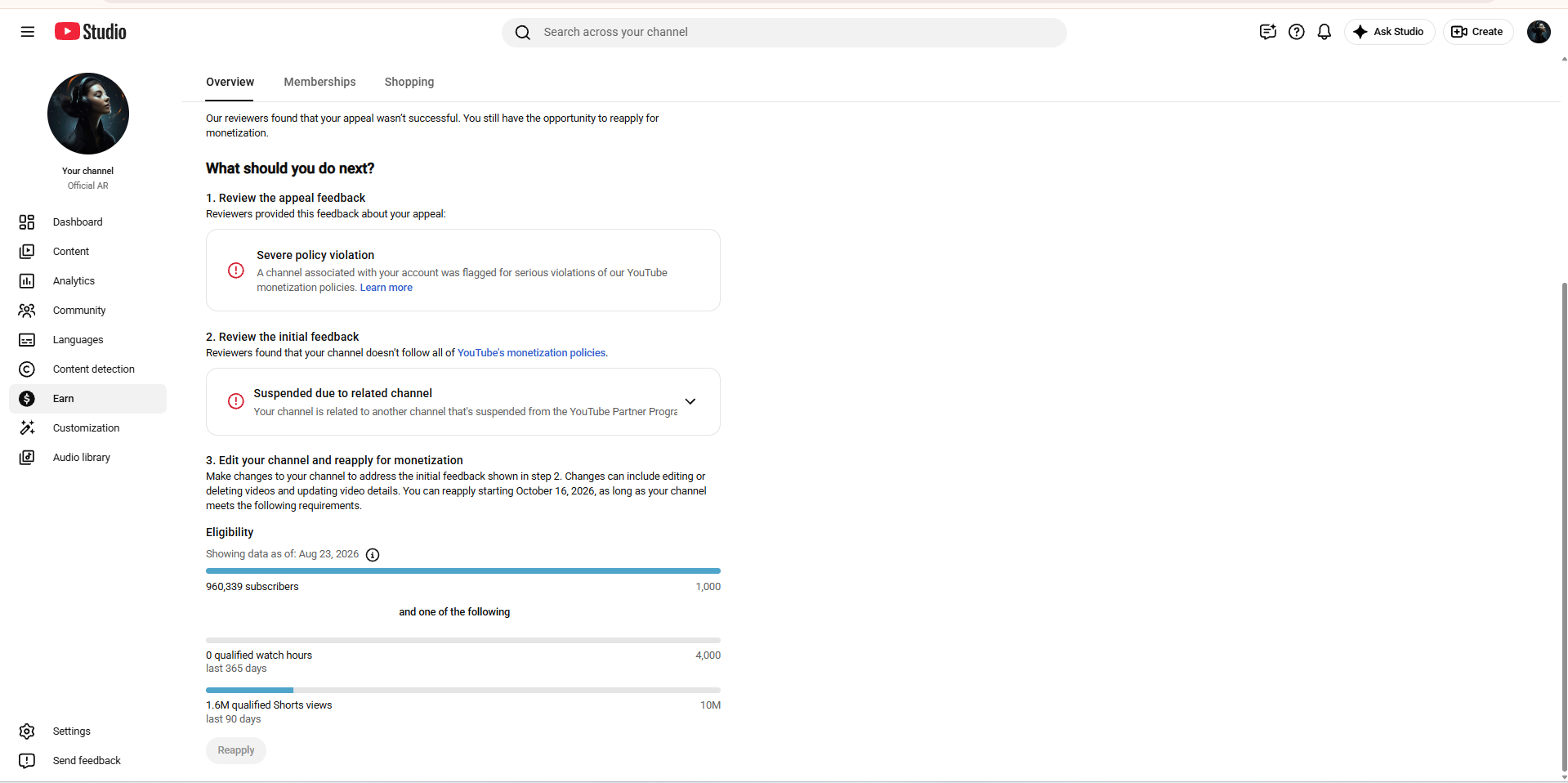This screenshot has width=1568, height=783.
Task: Click the channel profile picture in sidebar
Action: pyautogui.click(x=88, y=114)
